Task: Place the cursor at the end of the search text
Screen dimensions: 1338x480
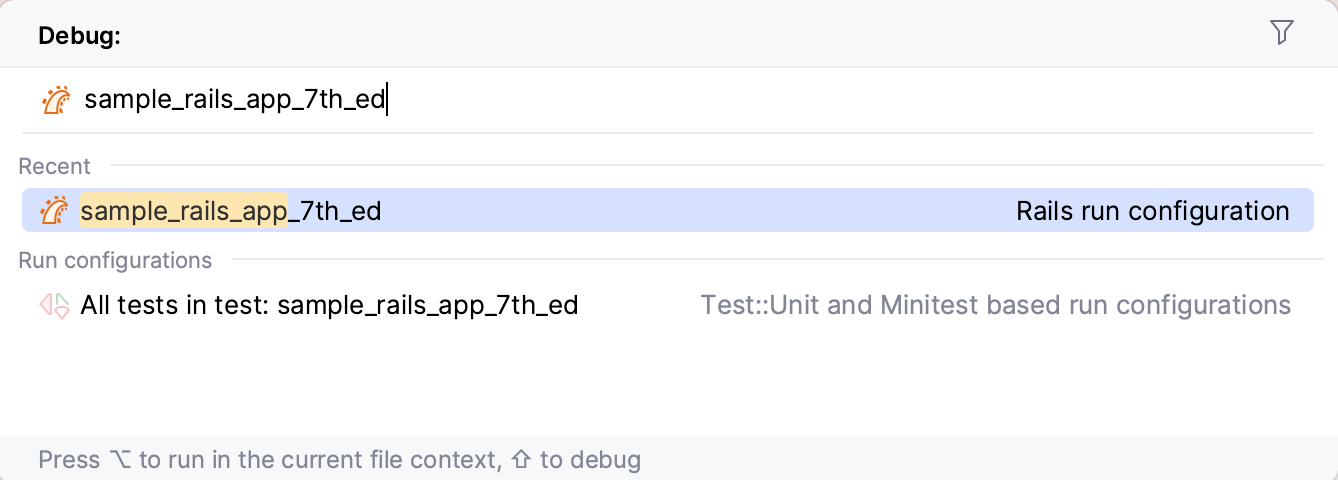Action: [x=386, y=100]
